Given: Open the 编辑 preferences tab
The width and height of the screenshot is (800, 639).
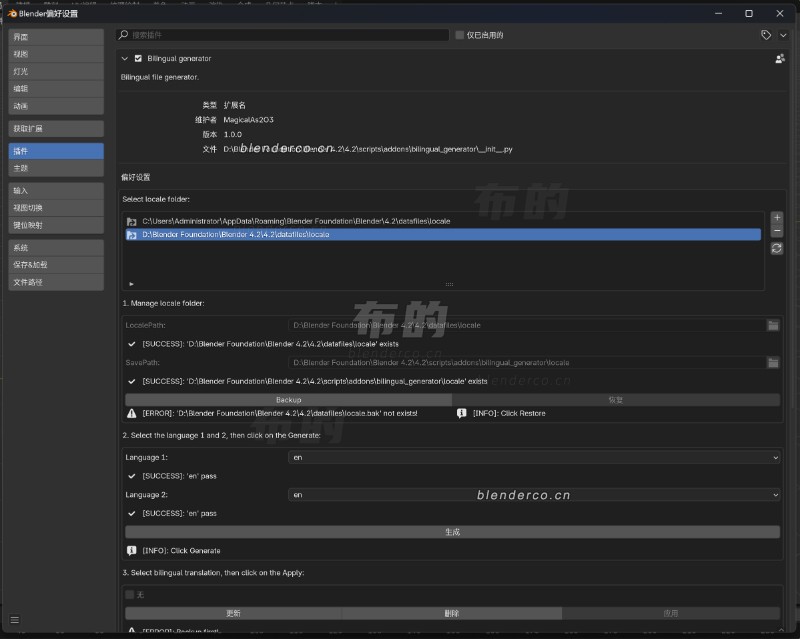Looking at the screenshot, I should 56,89.
